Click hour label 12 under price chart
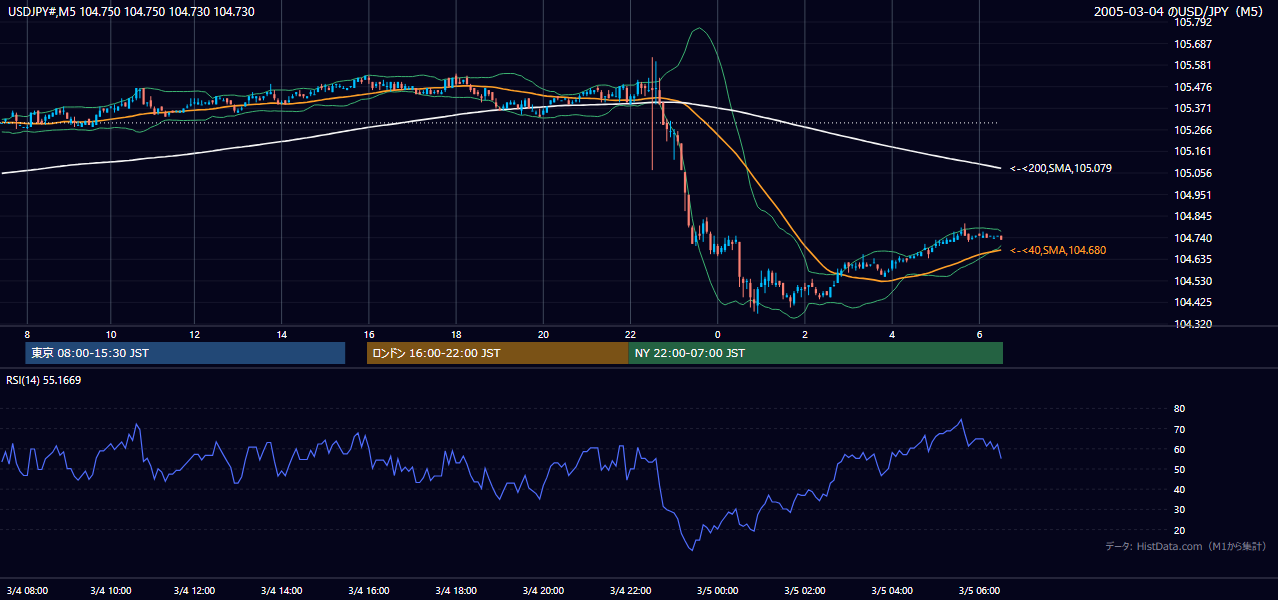Screen dimensions: 1278x600 [196, 334]
